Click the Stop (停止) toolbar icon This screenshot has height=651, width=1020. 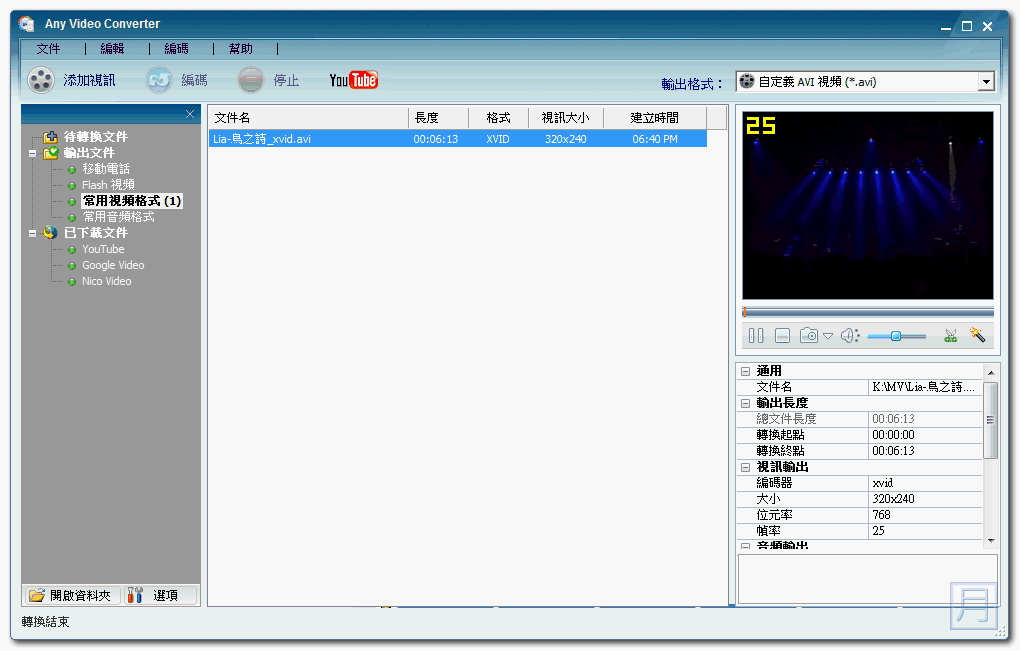251,79
